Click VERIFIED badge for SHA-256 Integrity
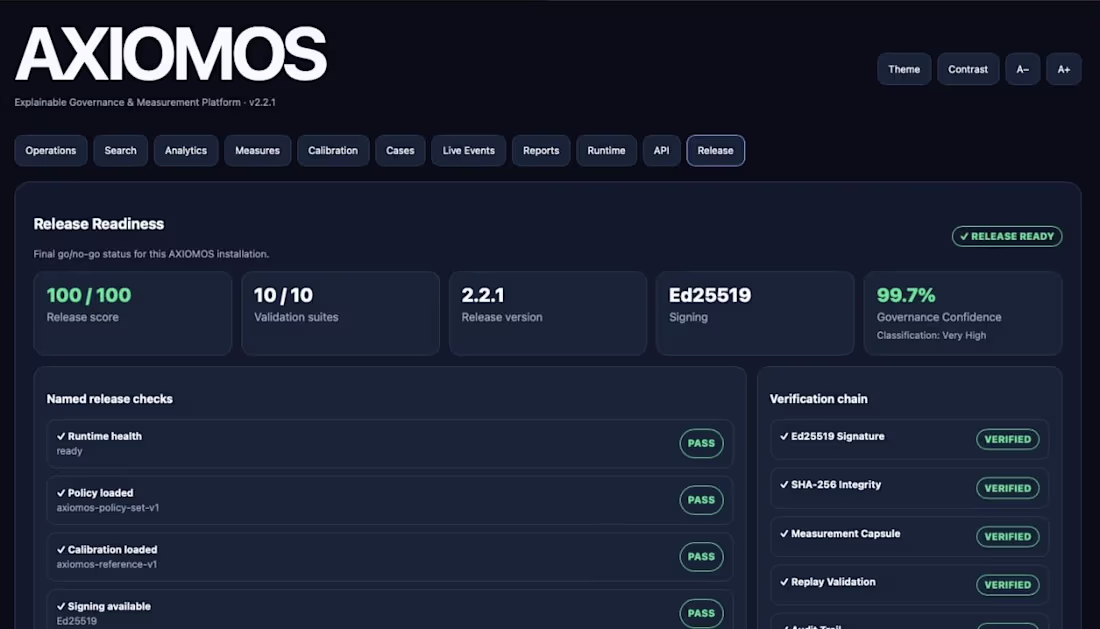This screenshot has height=629, width=1100. pyautogui.click(x=1007, y=488)
